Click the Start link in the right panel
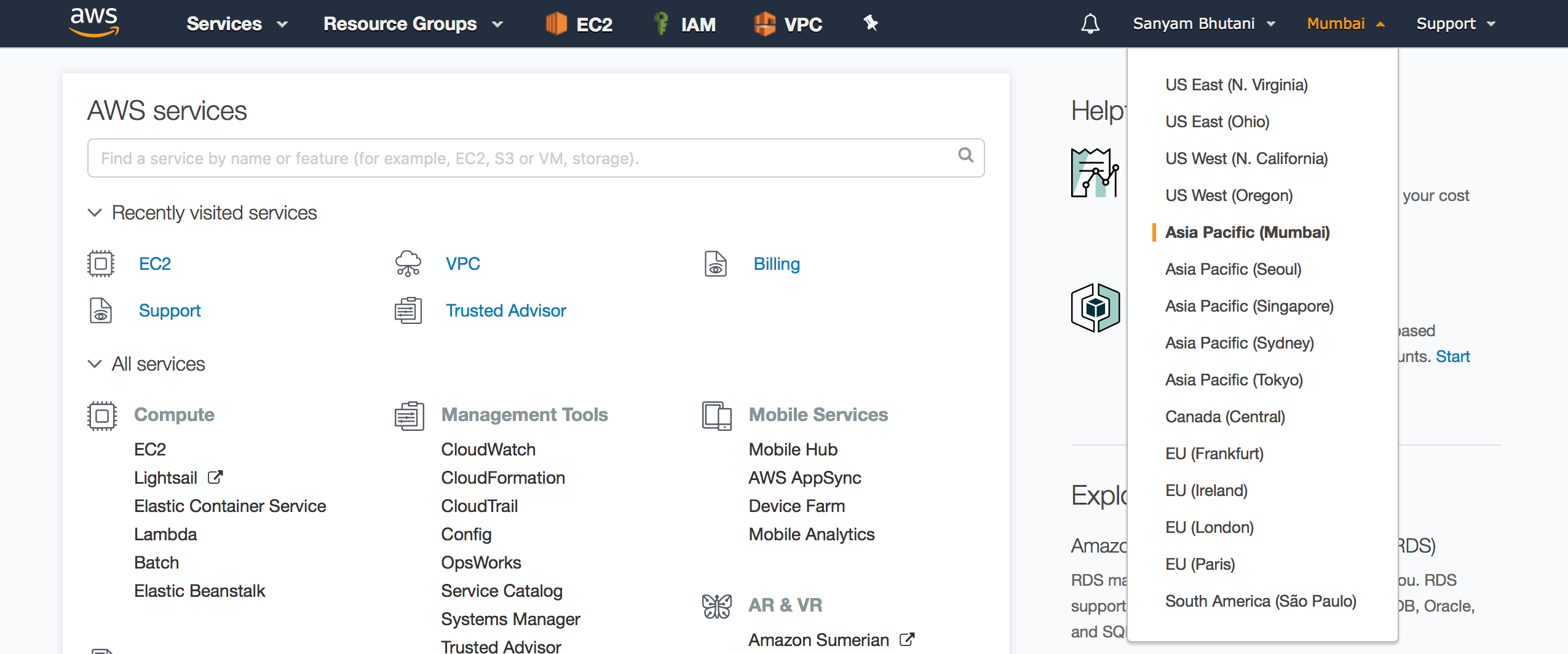This screenshot has height=654, width=1568. 1452,357
